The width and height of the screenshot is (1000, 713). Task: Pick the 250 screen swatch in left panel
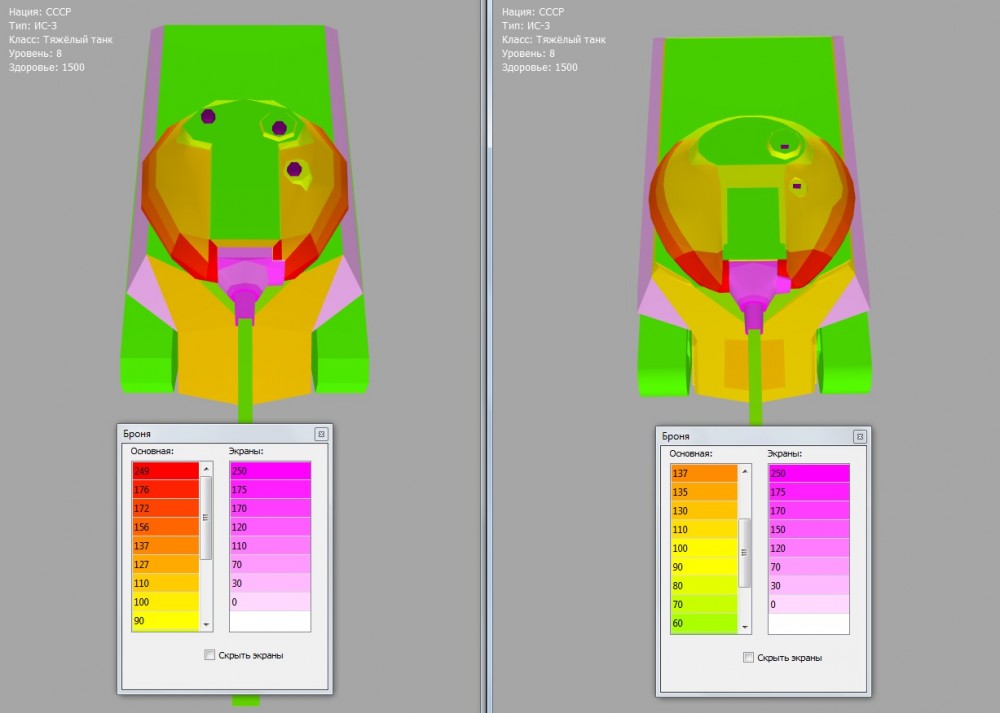click(270, 470)
